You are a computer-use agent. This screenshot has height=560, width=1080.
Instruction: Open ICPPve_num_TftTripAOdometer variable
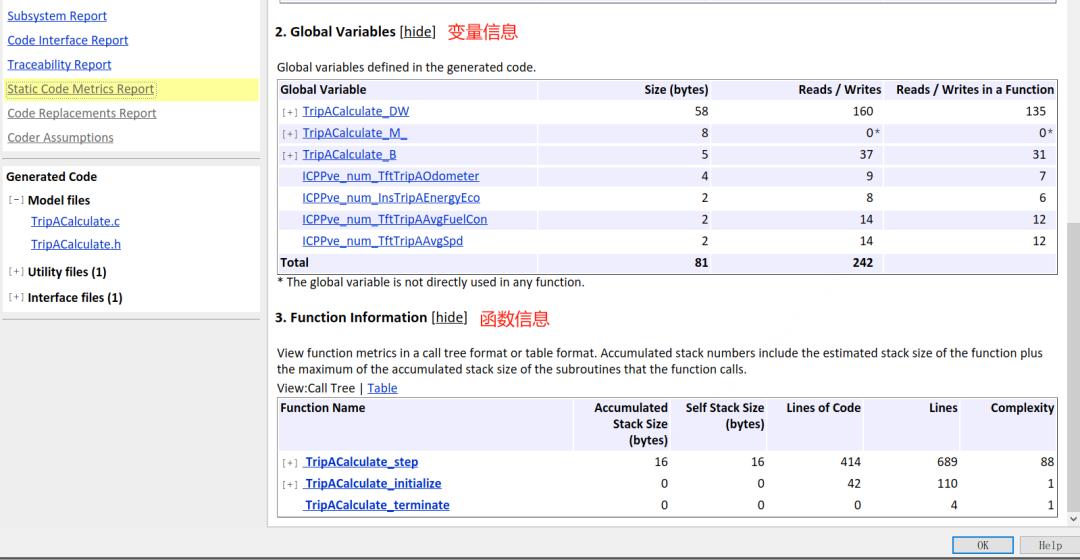click(x=391, y=176)
